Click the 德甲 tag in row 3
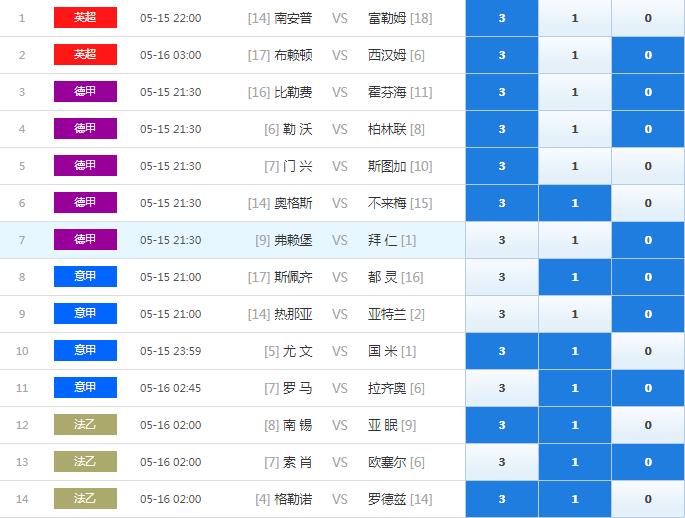This screenshot has width=685, height=518. coord(85,92)
